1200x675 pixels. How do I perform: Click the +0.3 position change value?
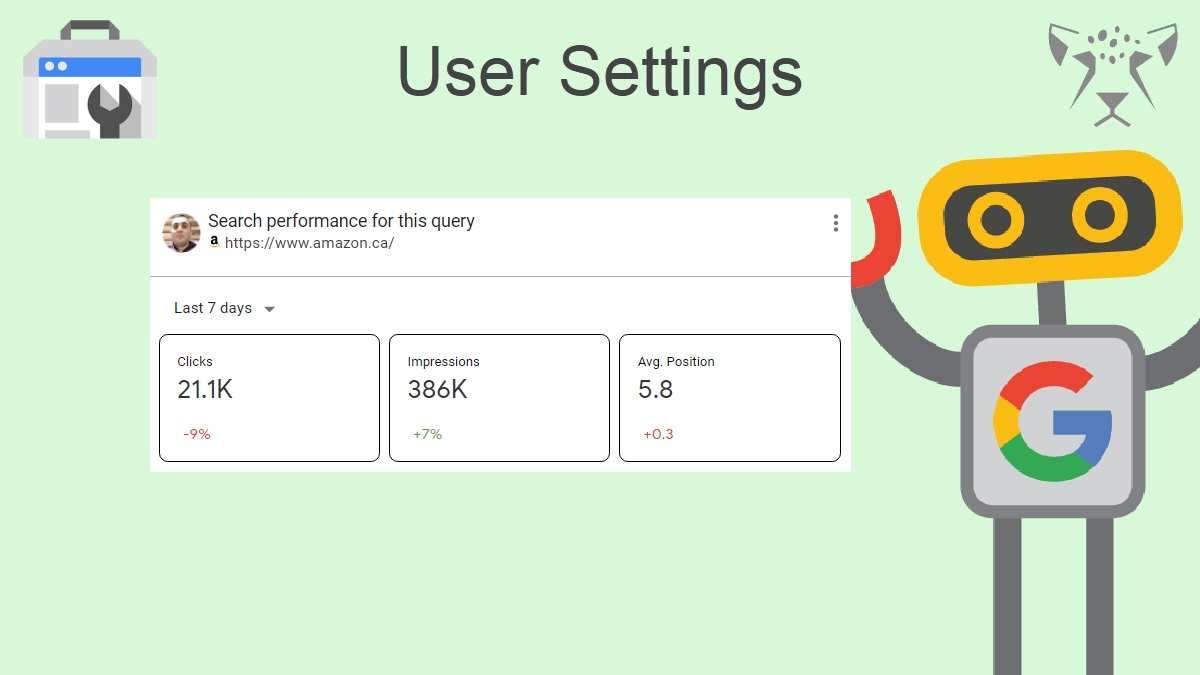pyautogui.click(x=658, y=434)
